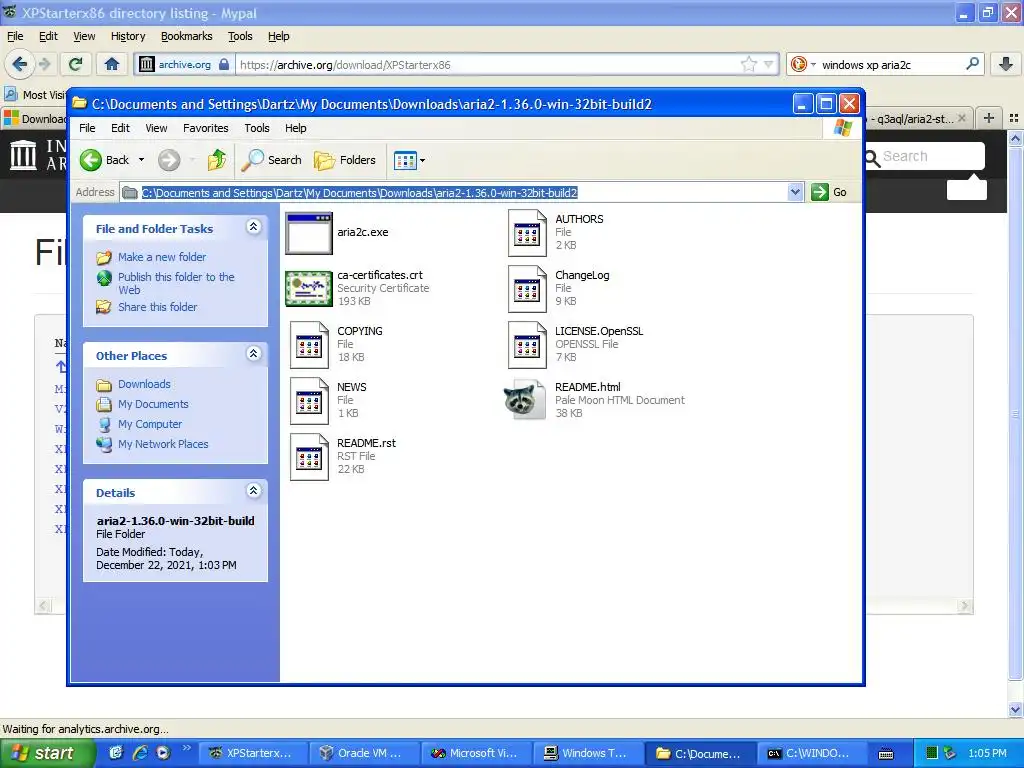Open the address bar history dropdown

(795, 193)
